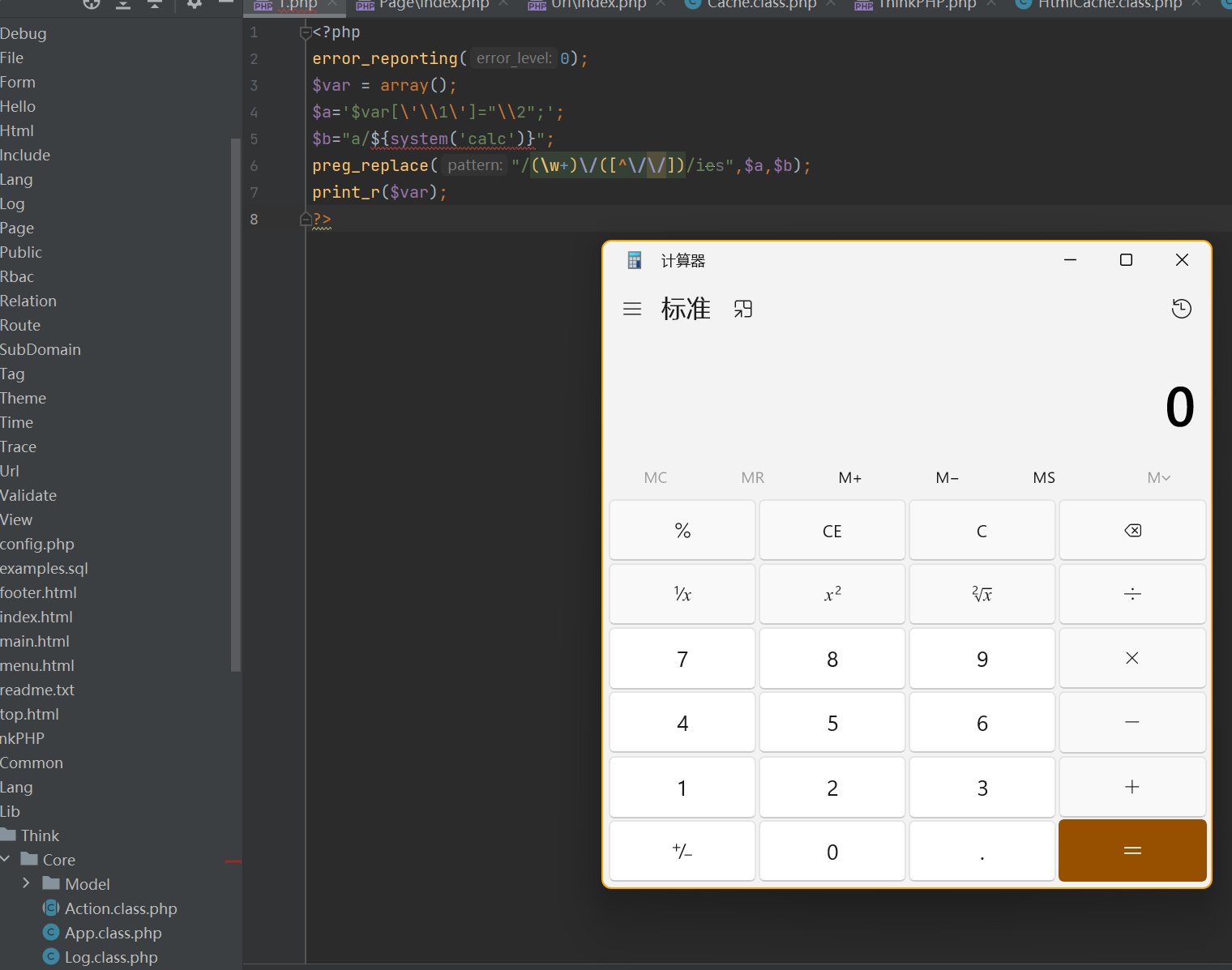Click the Calculator display showing 0
The image size is (1232, 970).
point(1180,407)
